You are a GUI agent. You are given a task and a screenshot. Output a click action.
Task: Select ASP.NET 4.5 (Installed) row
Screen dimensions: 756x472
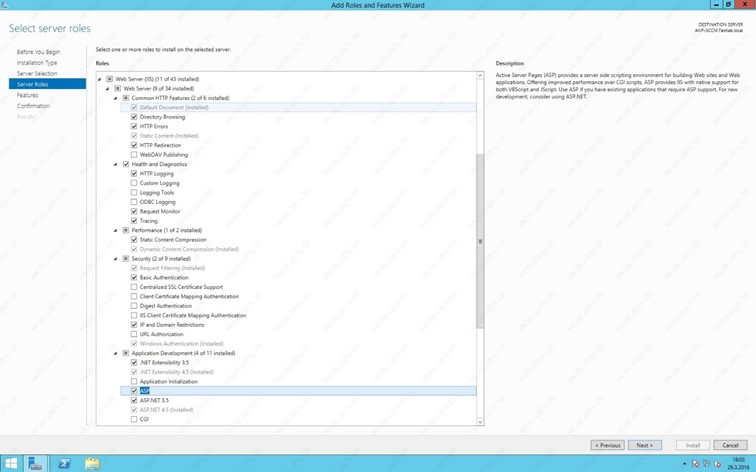click(166, 410)
